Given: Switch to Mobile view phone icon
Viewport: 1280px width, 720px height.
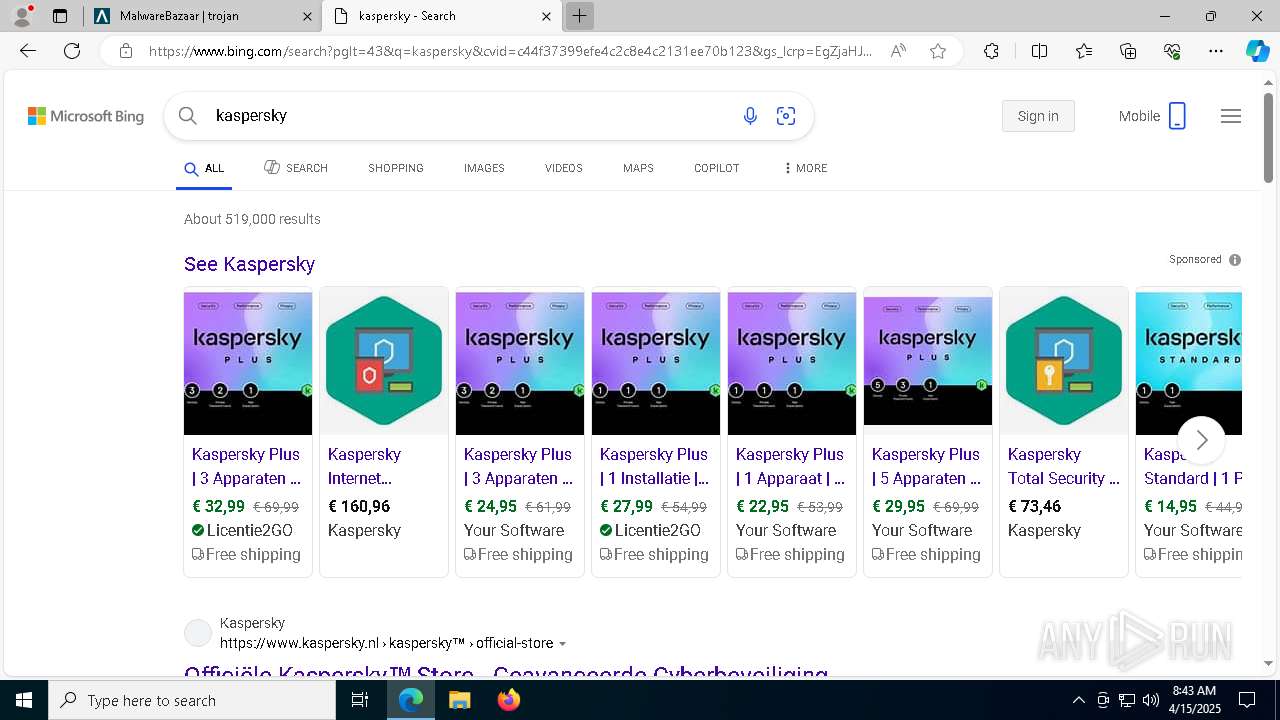Looking at the screenshot, I should (x=1177, y=116).
